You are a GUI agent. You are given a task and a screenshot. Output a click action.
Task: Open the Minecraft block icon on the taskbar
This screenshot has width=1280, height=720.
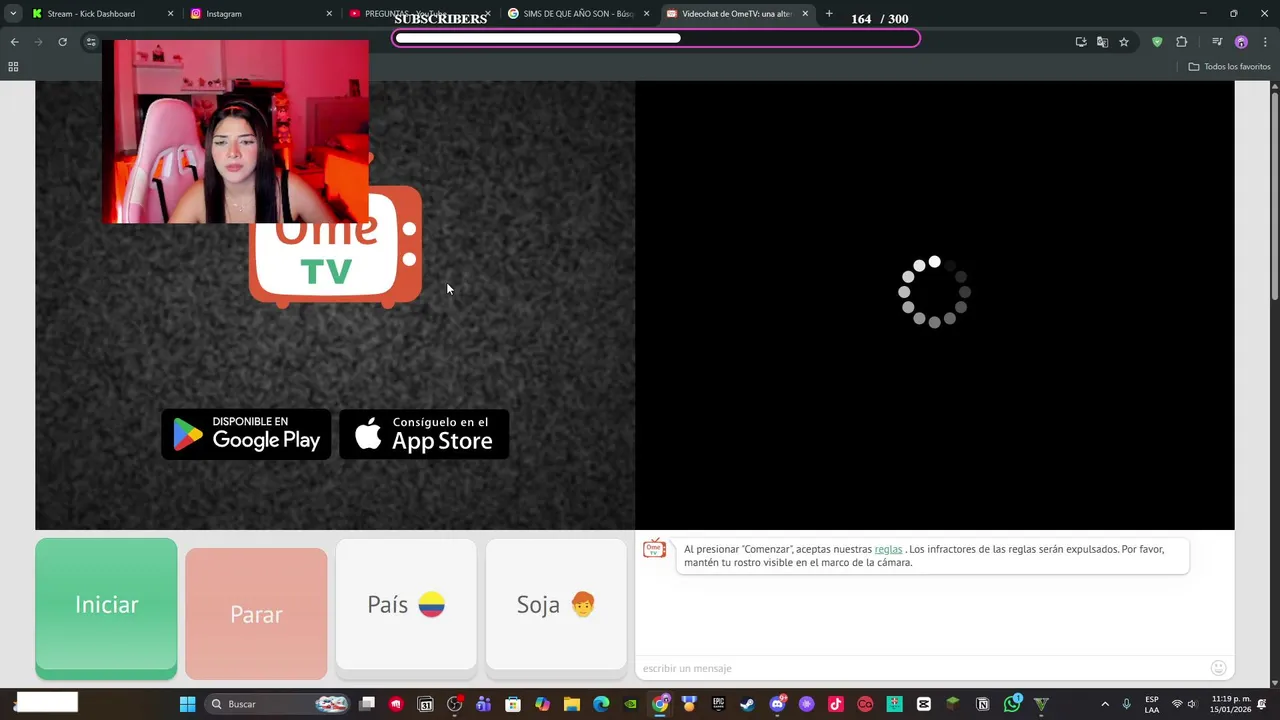point(953,704)
